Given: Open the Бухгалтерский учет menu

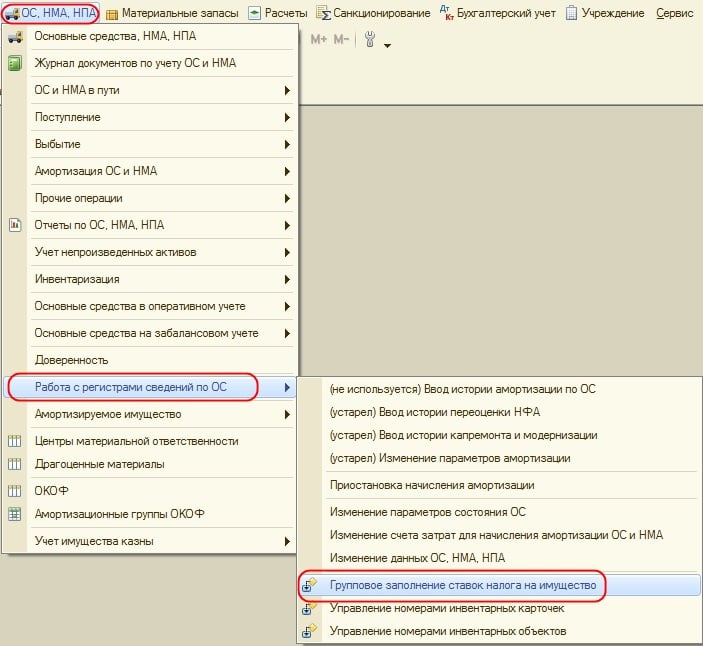Looking at the screenshot, I should click(x=497, y=13).
